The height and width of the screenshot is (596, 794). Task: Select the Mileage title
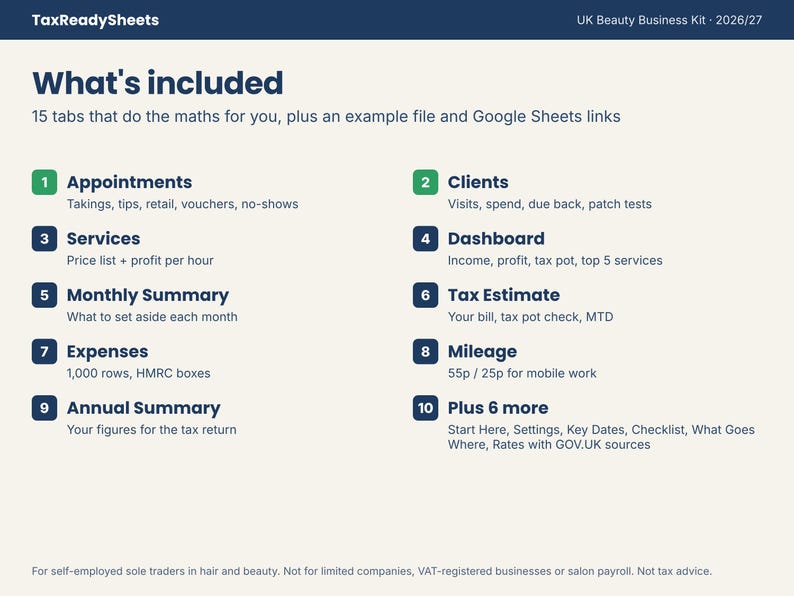click(483, 352)
